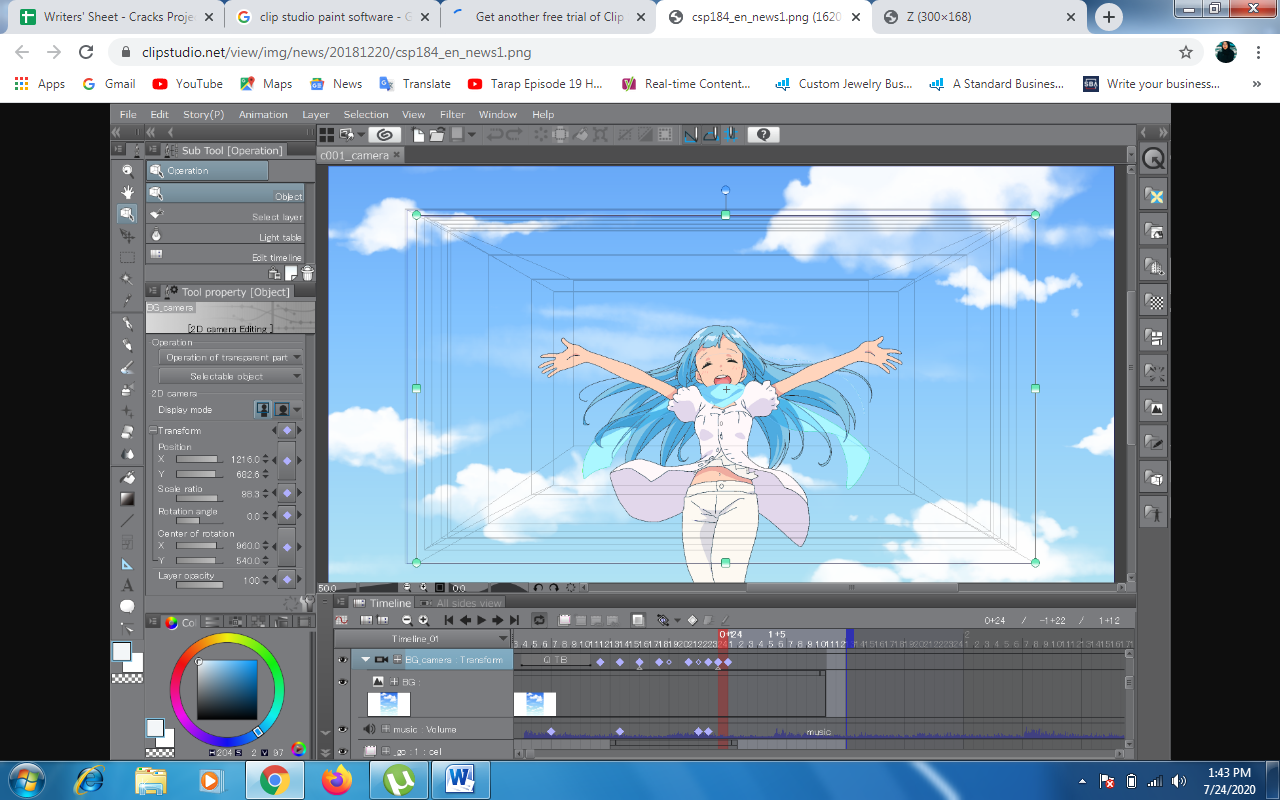Viewport: 1280px width, 800px height.
Task: Toggle visibility of the cel layer
Action: (x=343, y=750)
